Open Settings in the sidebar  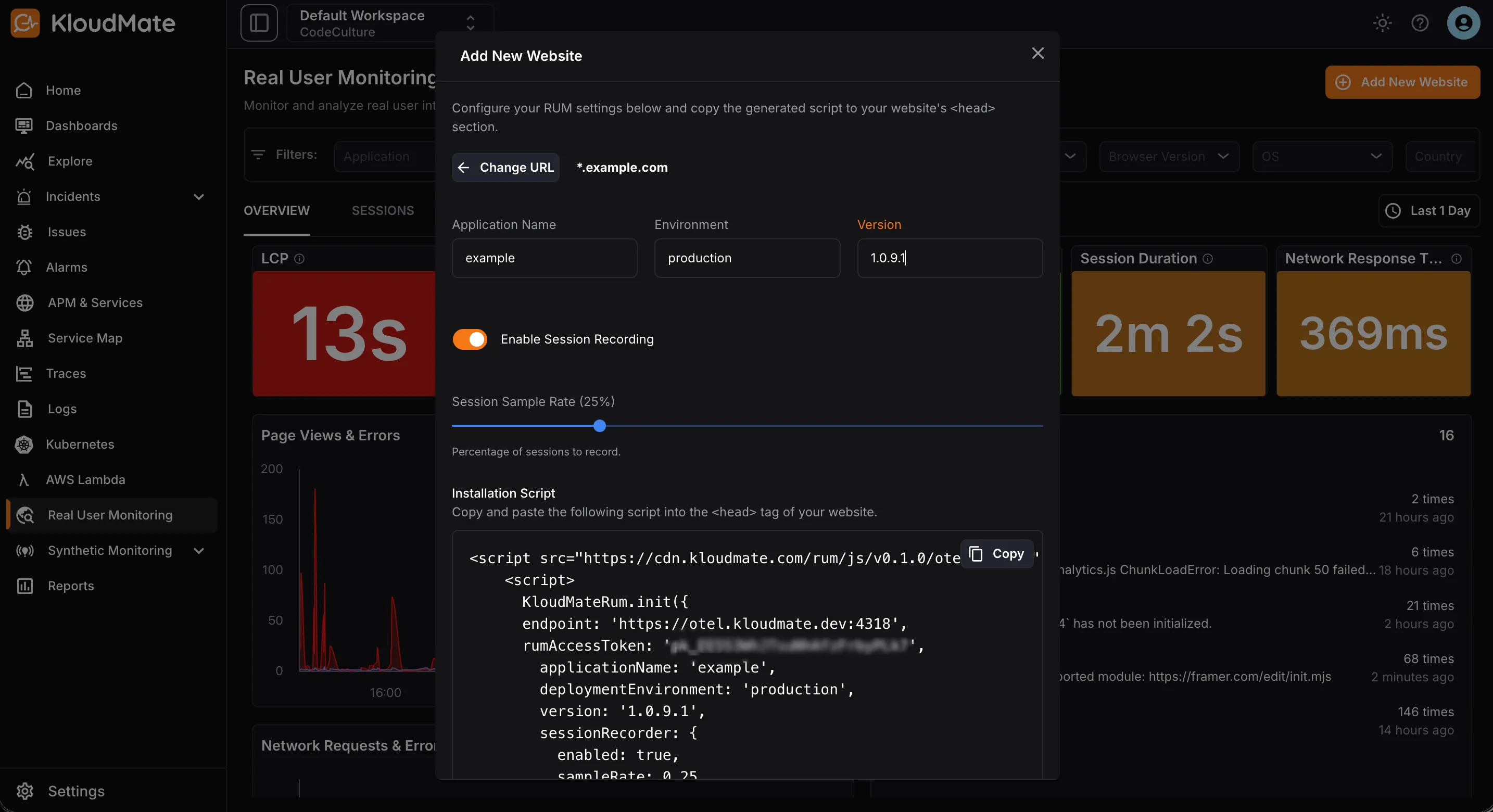(111, 791)
